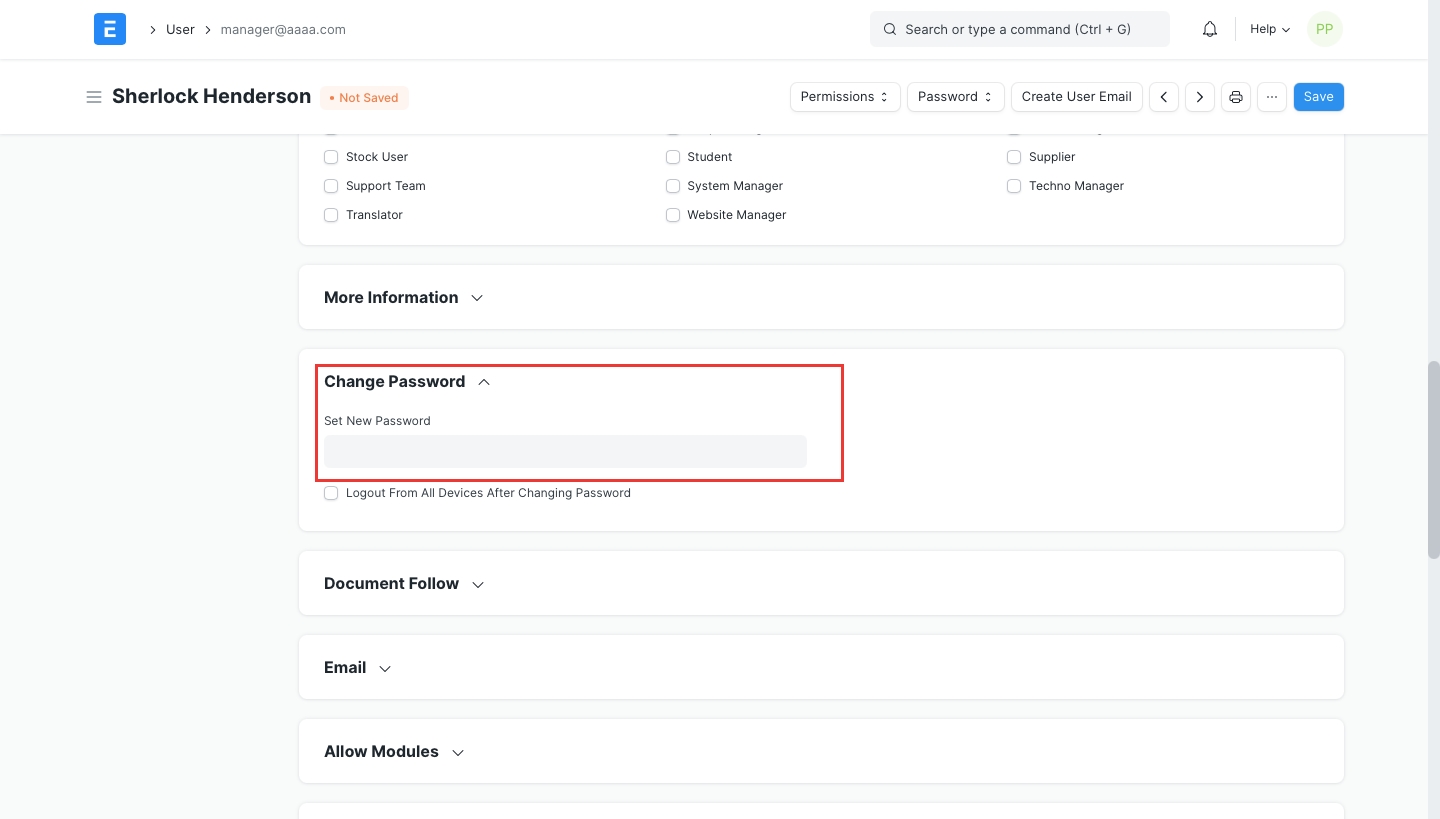Check the Stock User role
The image size is (1440, 819).
(x=331, y=157)
